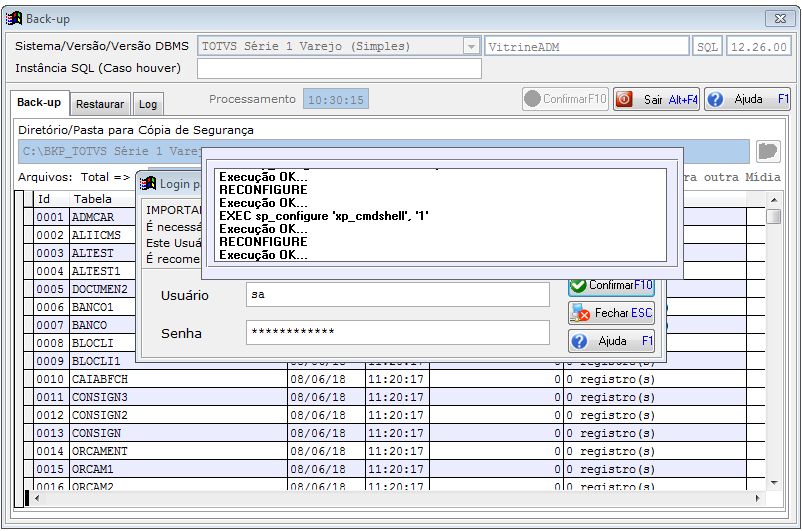Viewport: 802px width, 531px height.
Task: Click the Processamento time field 10:30:15
Action: click(336, 99)
